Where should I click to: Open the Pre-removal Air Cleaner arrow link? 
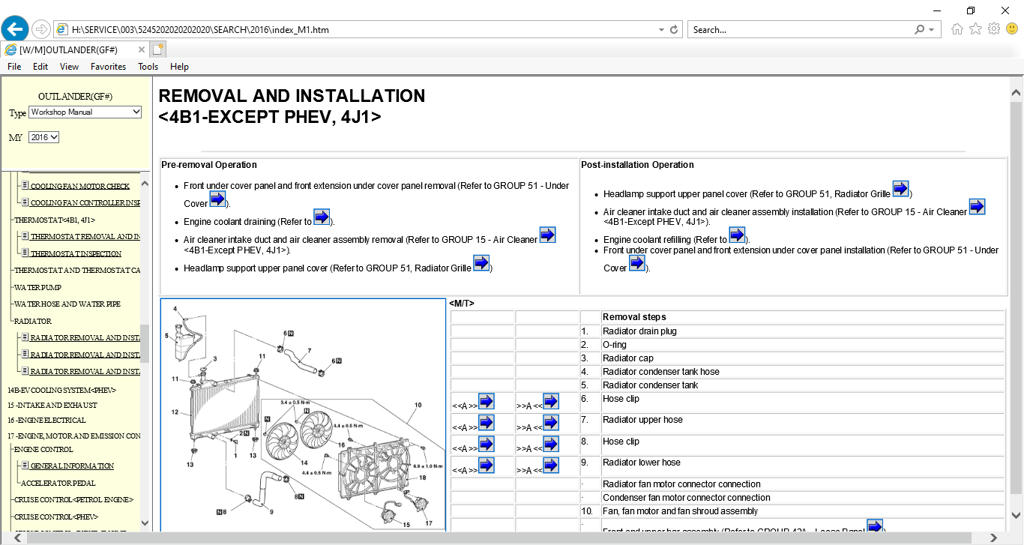[x=547, y=234]
